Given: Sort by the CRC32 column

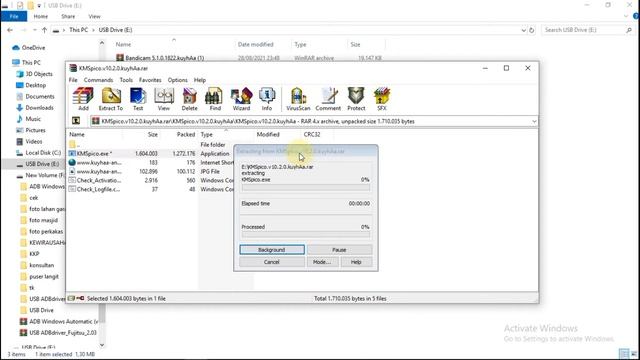Looking at the screenshot, I should 312,134.
